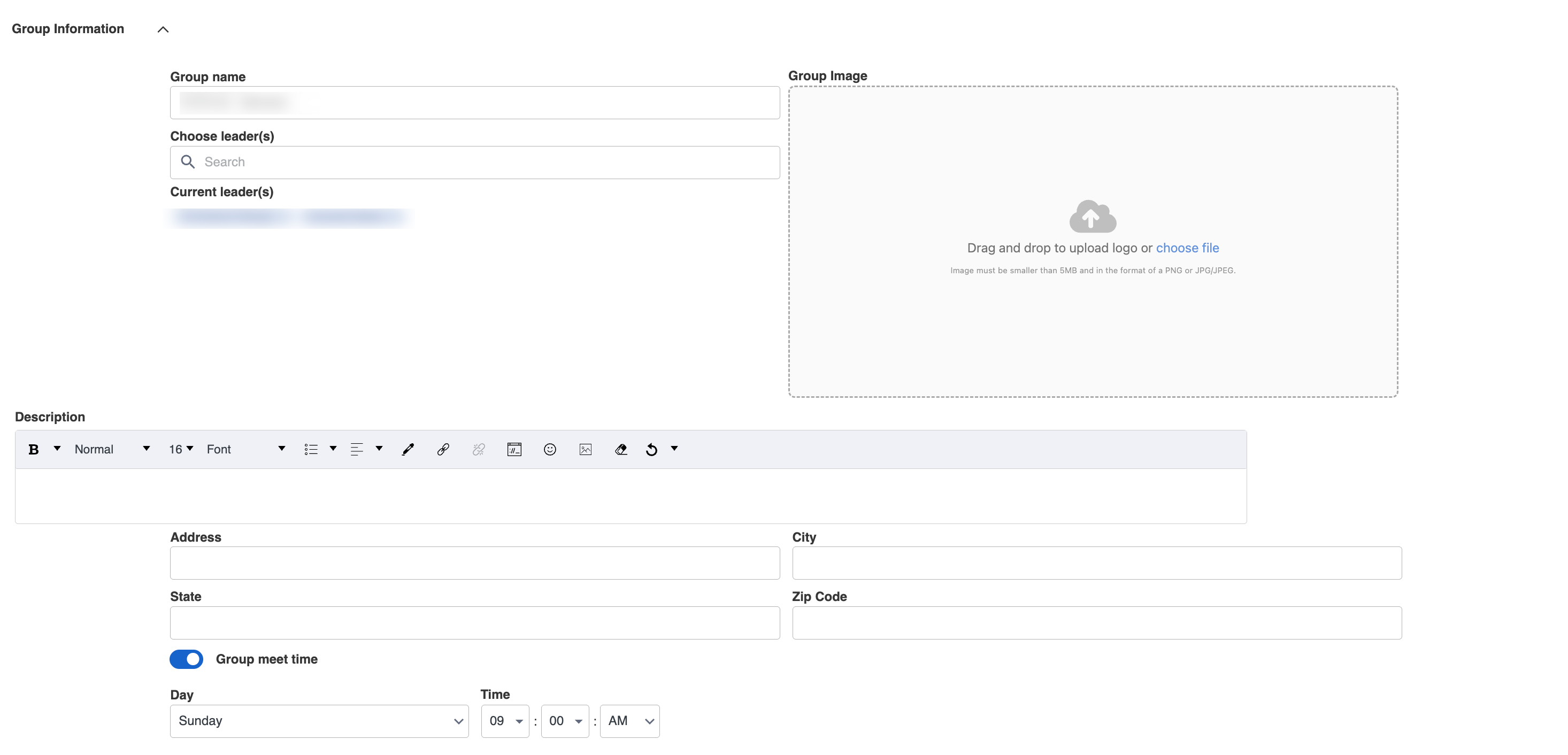This screenshot has width=1568, height=755.
Task: Open the color picker pen icon
Action: pyautogui.click(x=408, y=449)
